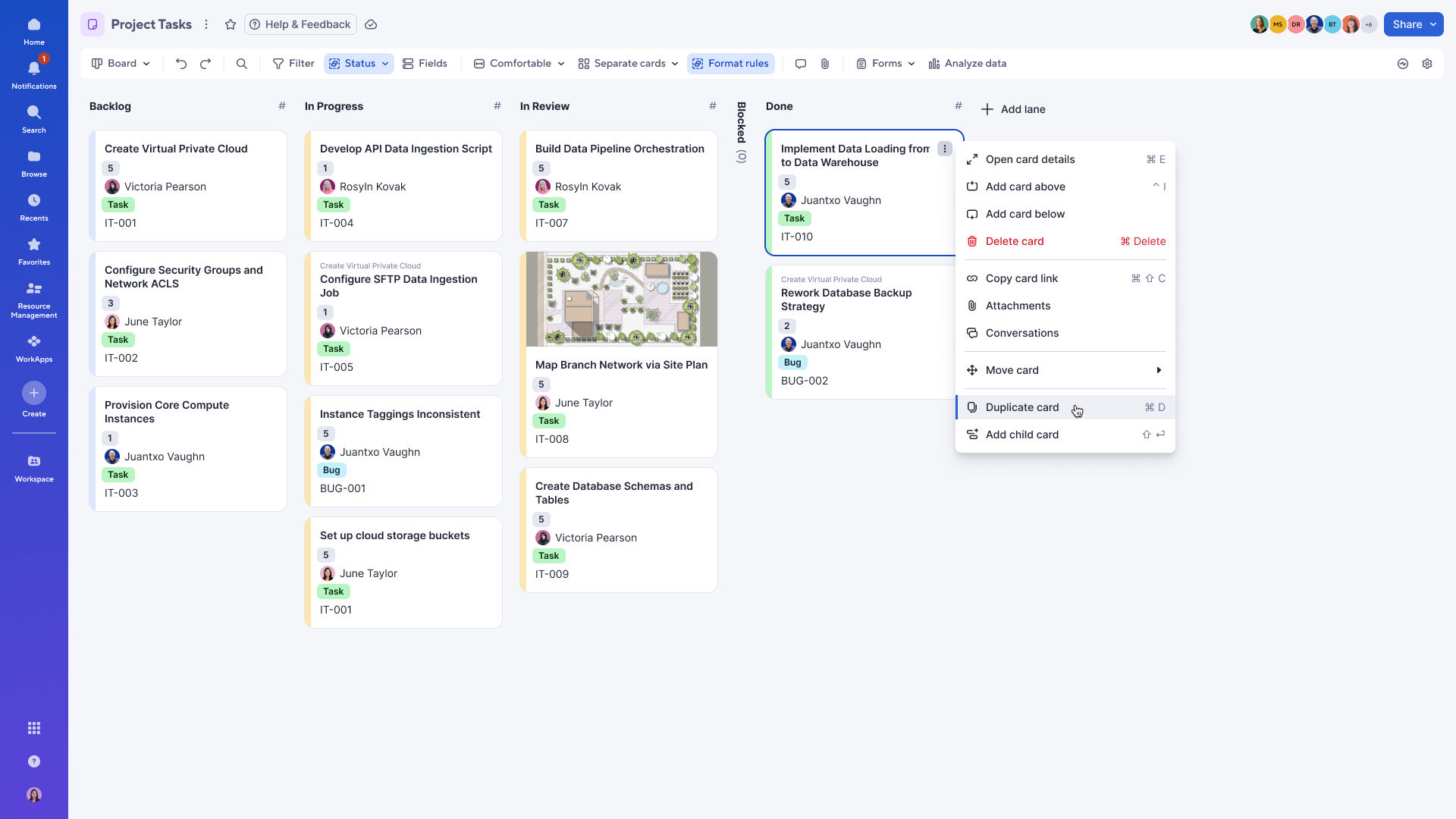Create a new item from the sidebar

click(33, 393)
